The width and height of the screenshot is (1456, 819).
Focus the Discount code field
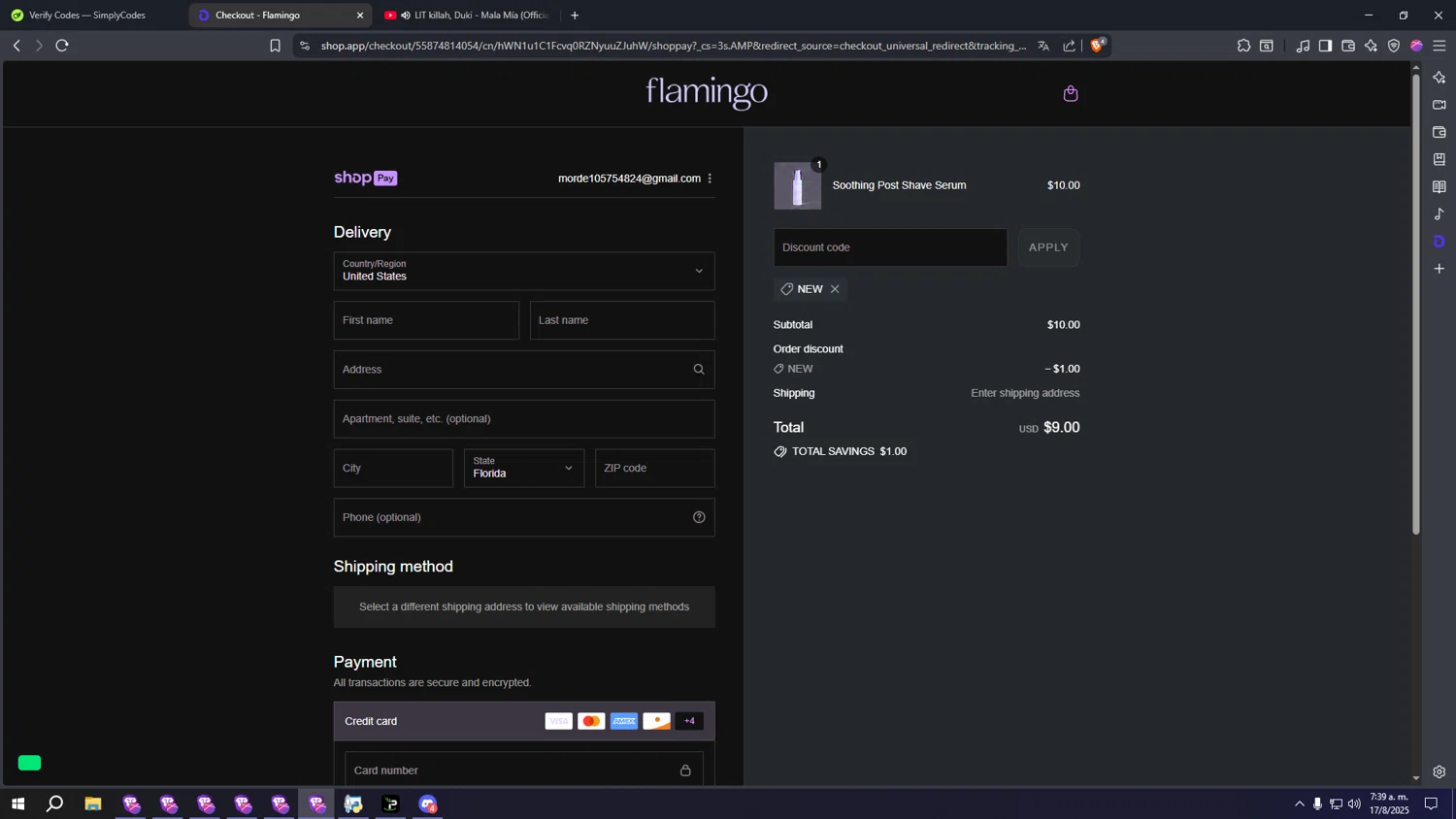[x=890, y=247]
